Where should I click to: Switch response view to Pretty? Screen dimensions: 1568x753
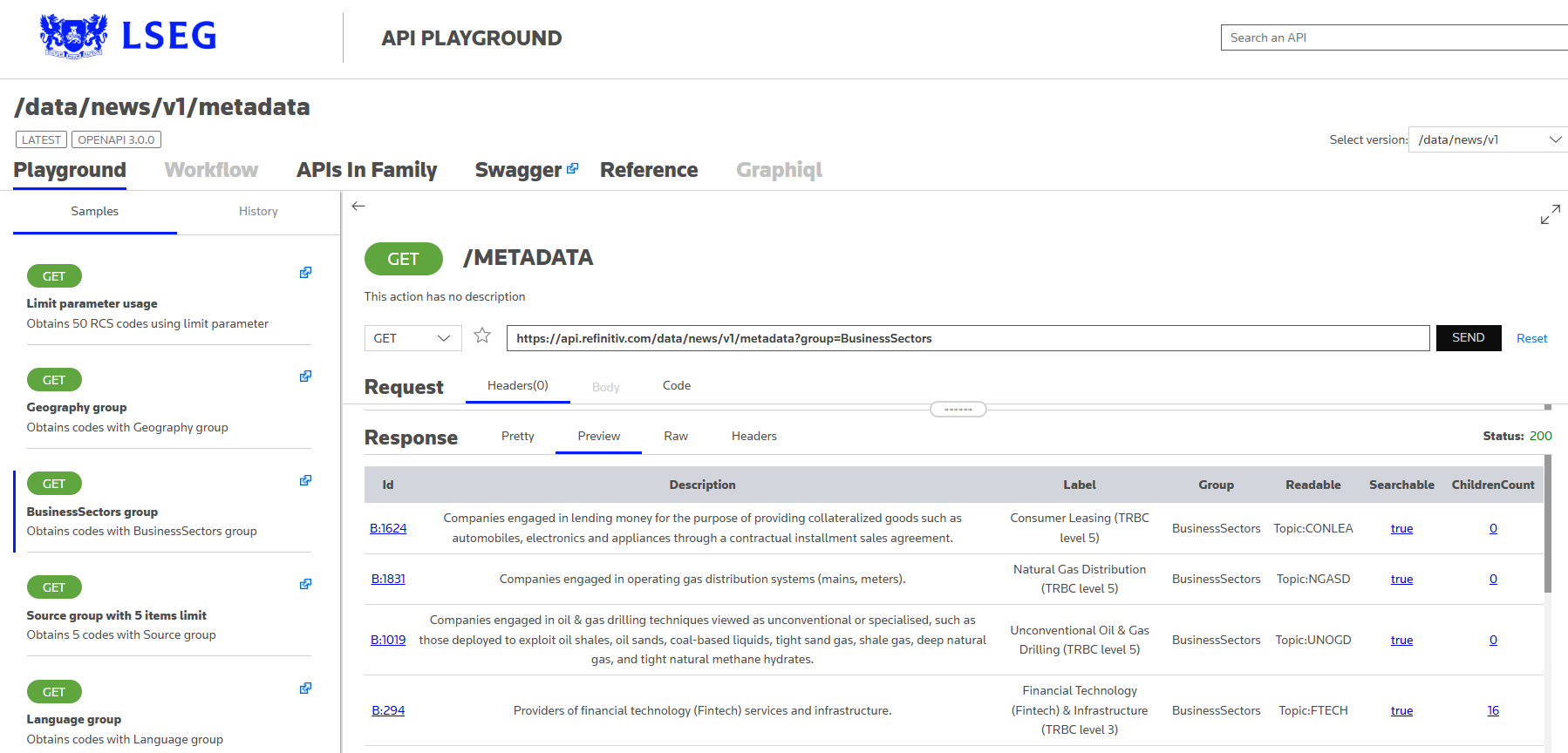(x=518, y=436)
